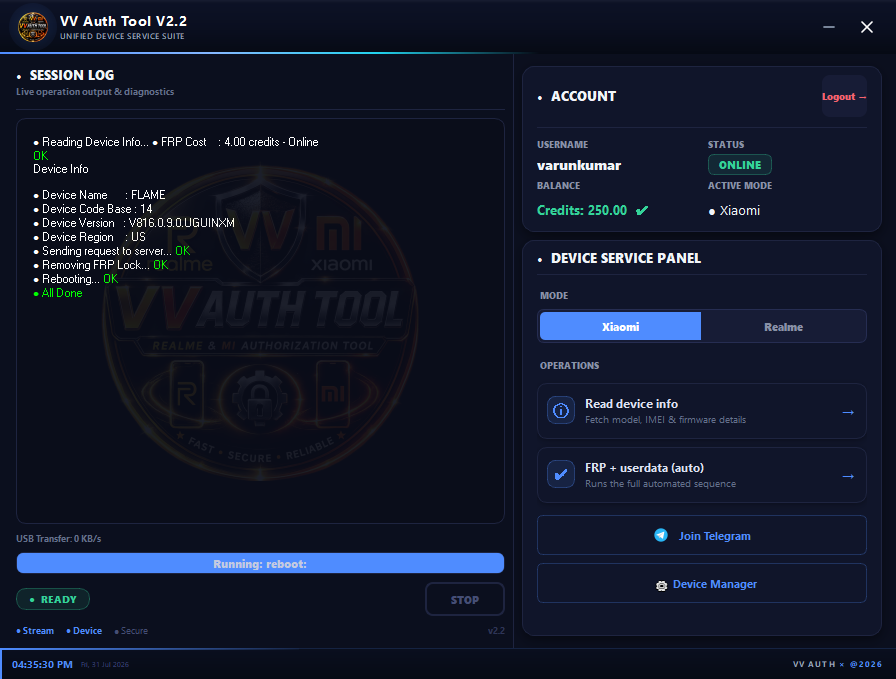Click the ONLINE status badge
The height and width of the screenshot is (679, 896).
(x=739, y=165)
